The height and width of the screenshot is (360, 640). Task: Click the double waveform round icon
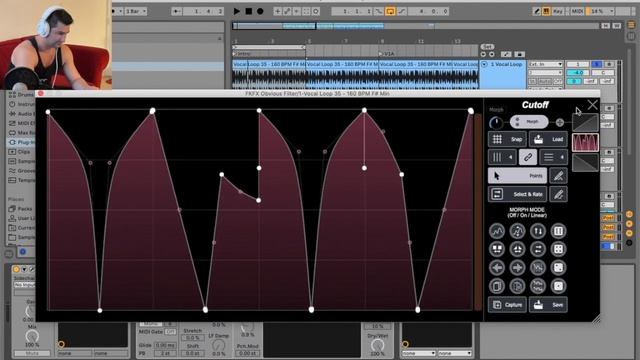coord(538,286)
